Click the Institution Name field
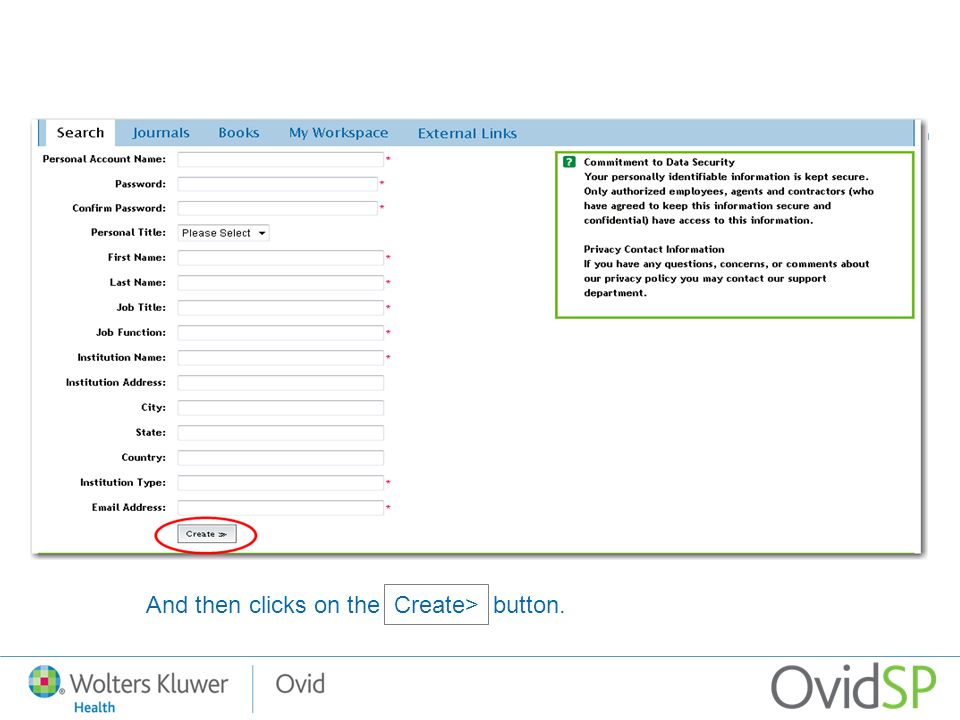 tap(280, 358)
